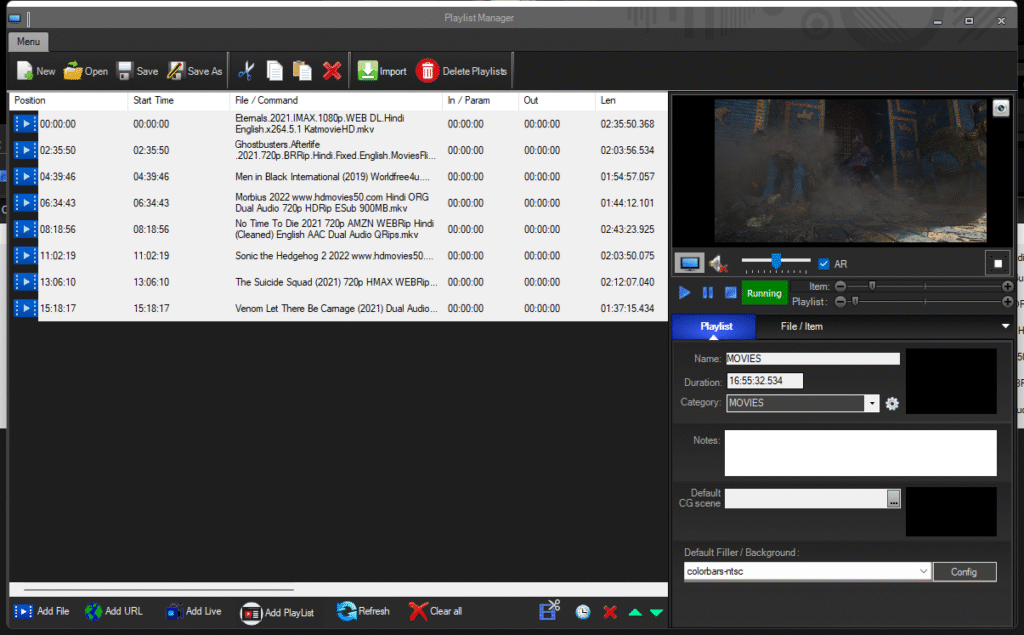Click the Running status toggle
The width and height of the screenshot is (1024, 635).
(765, 293)
